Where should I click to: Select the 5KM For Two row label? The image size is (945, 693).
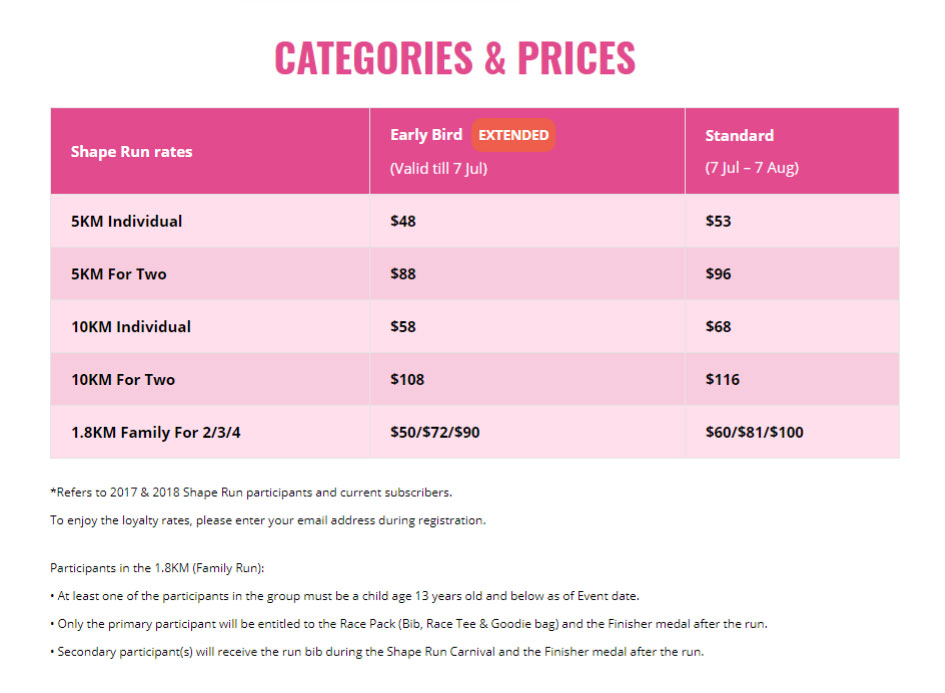click(119, 274)
